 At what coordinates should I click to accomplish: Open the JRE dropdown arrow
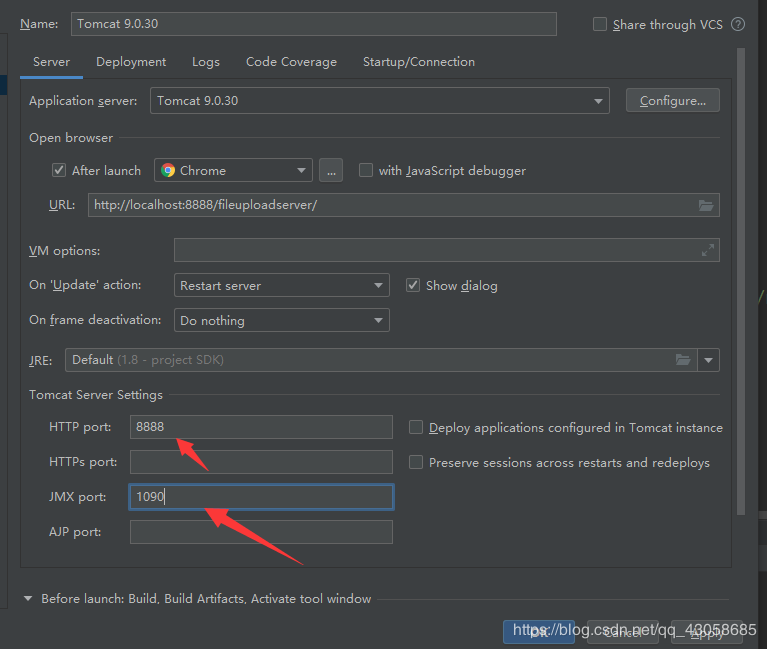(708, 360)
